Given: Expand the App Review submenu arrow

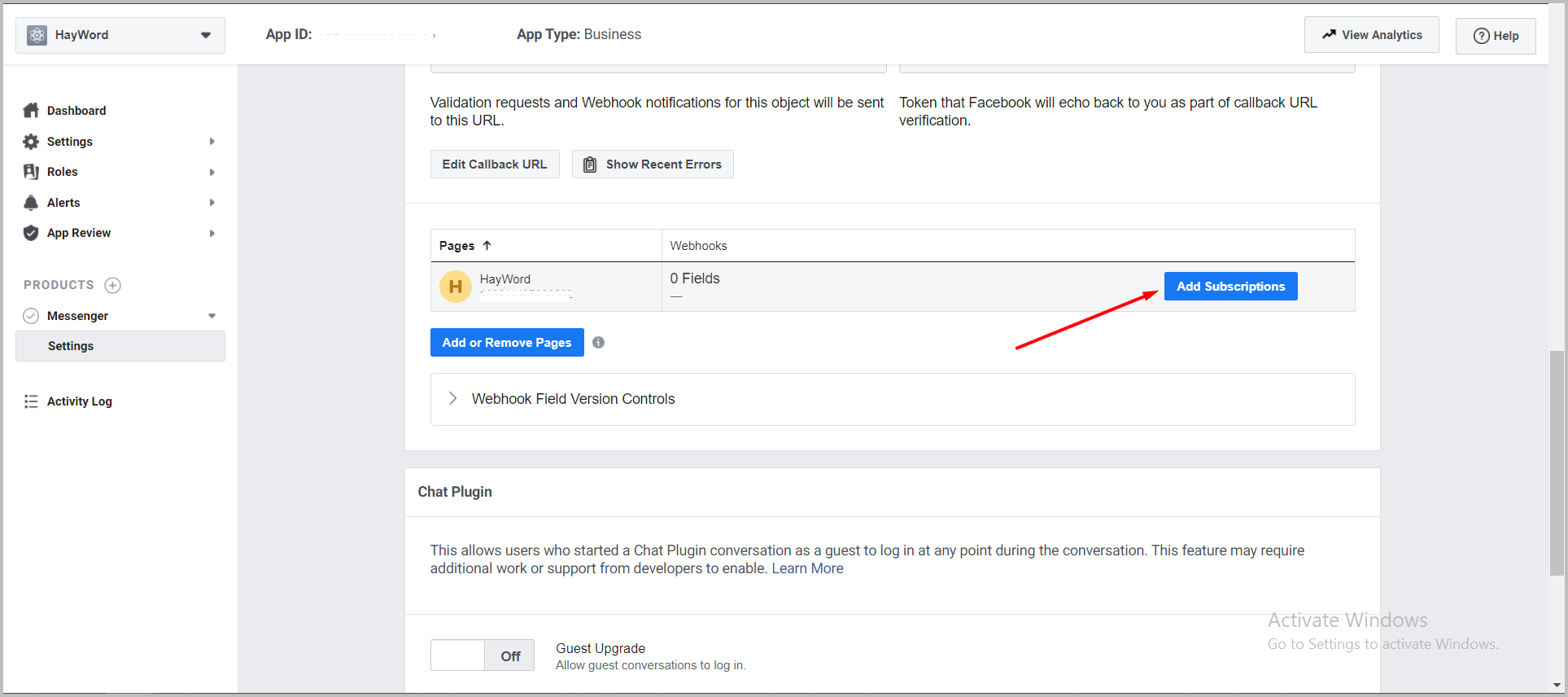Looking at the screenshot, I should [212, 233].
